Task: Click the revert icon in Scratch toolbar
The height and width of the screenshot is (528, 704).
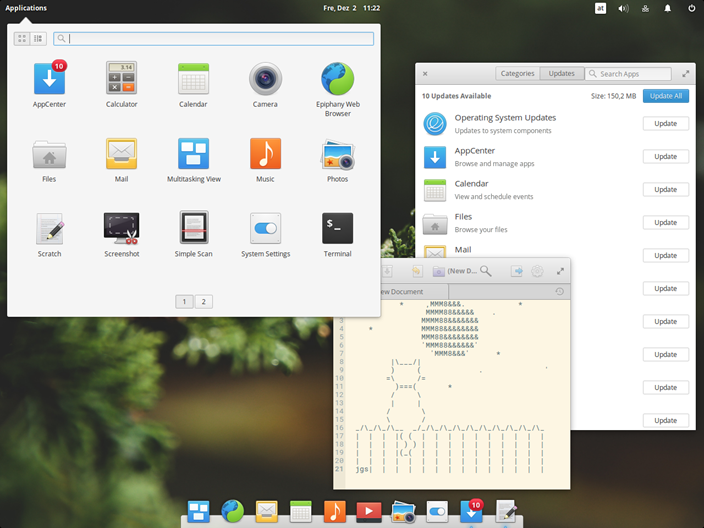Action: [417, 271]
